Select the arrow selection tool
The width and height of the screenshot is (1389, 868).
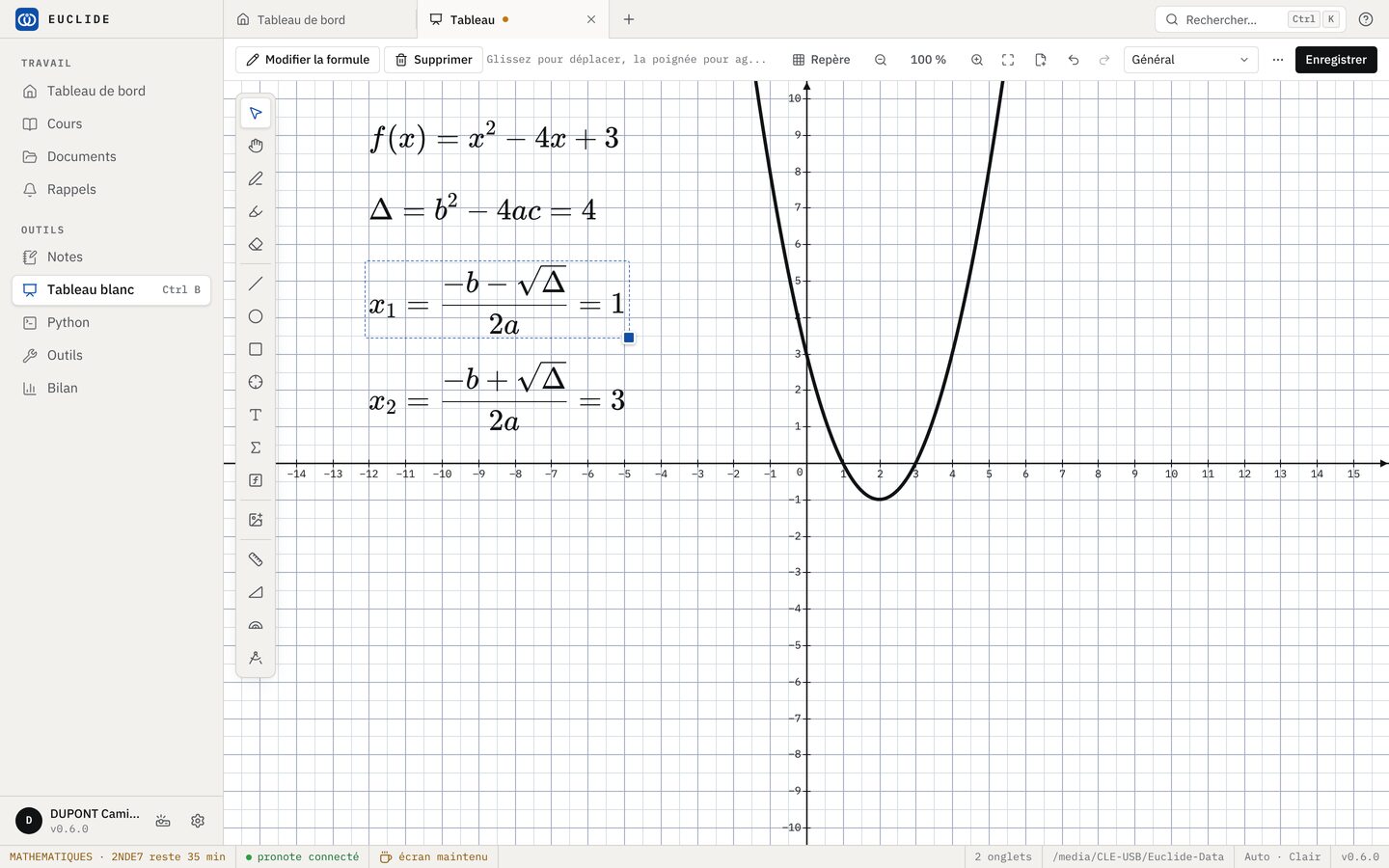256,114
